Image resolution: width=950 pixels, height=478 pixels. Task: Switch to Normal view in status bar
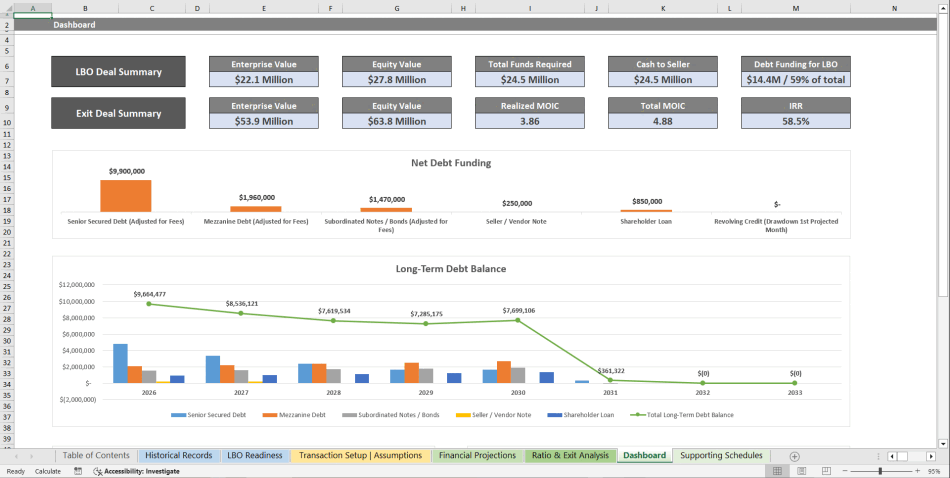pos(779,470)
